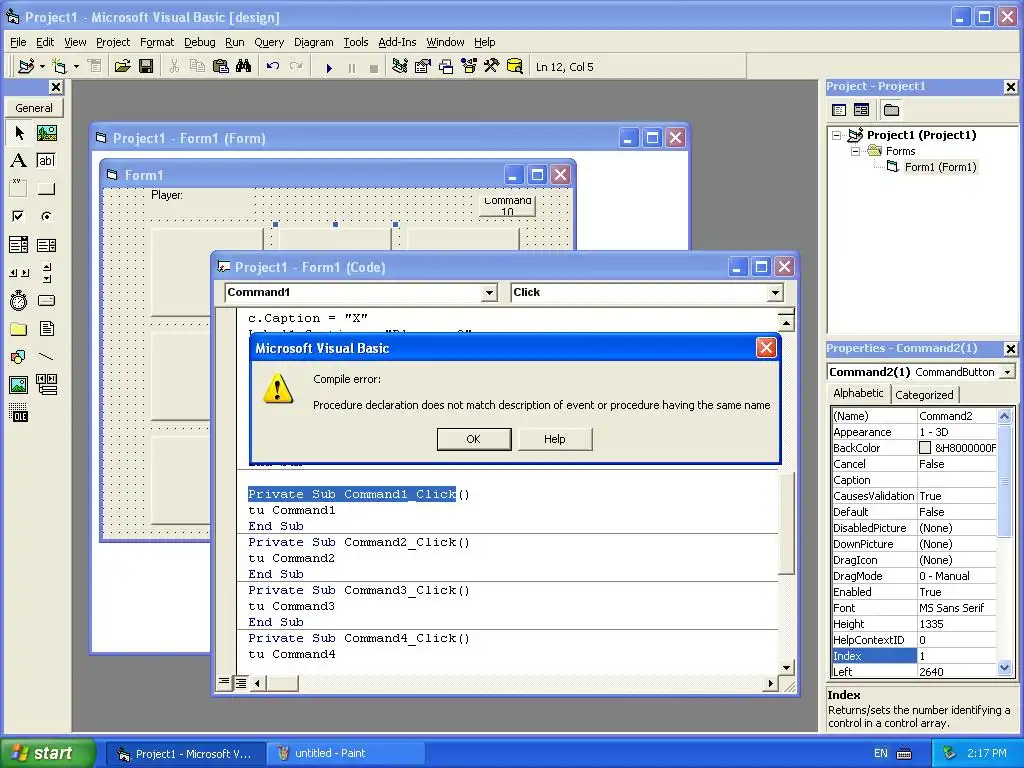Select the horizontal scroll bar tool
The image size is (1024, 768).
19,273
